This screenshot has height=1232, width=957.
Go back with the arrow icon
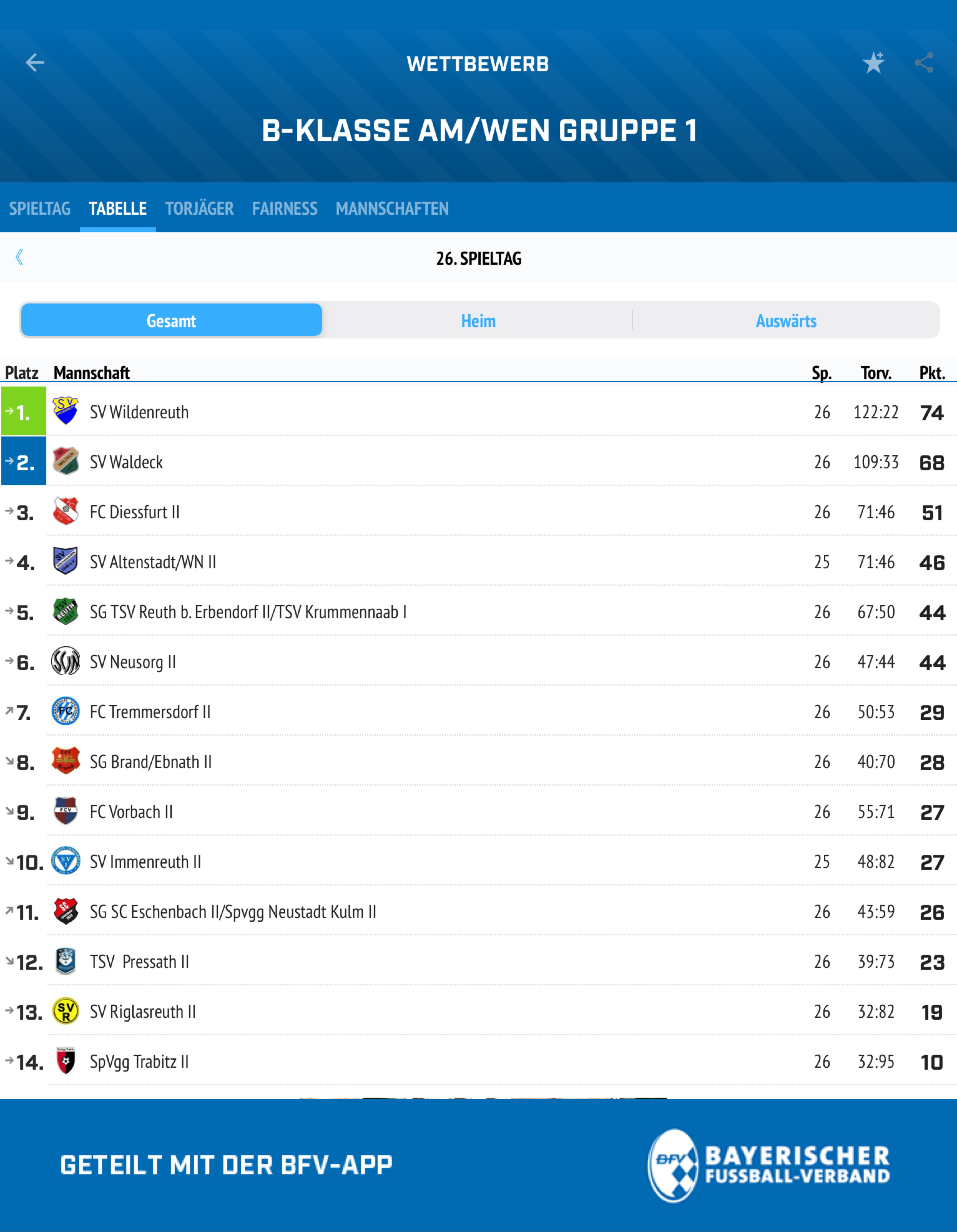[35, 63]
